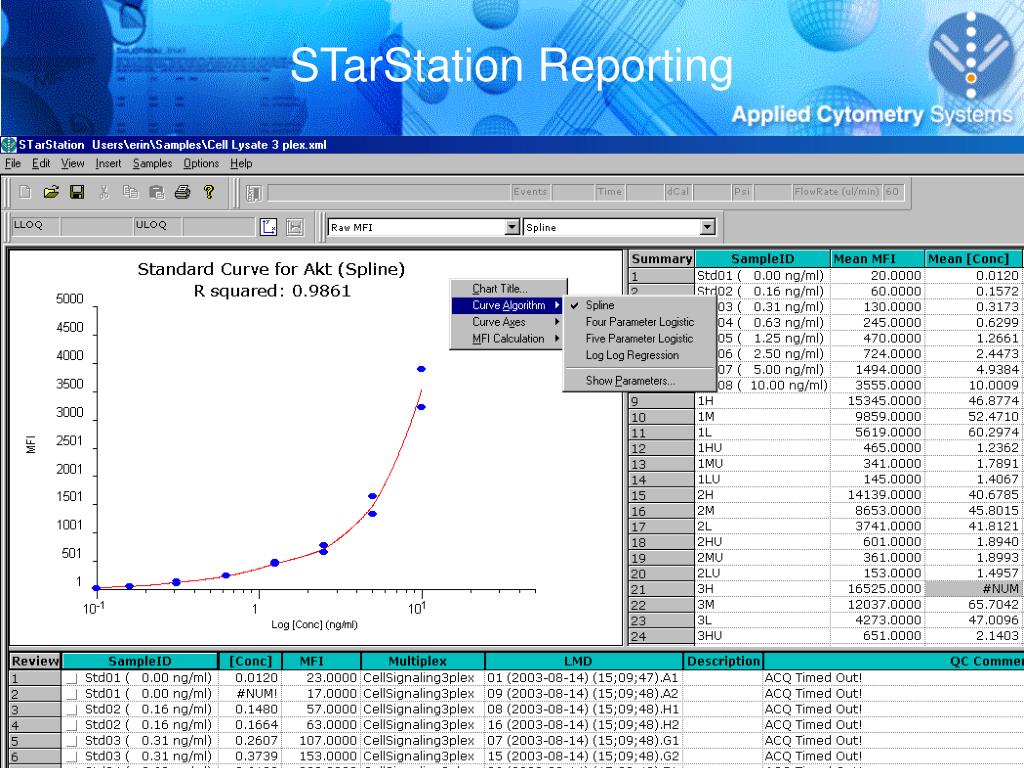Image resolution: width=1024 pixels, height=768 pixels.
Task: Choose Show Parameters... in the submenu
Action: [639, 381]
